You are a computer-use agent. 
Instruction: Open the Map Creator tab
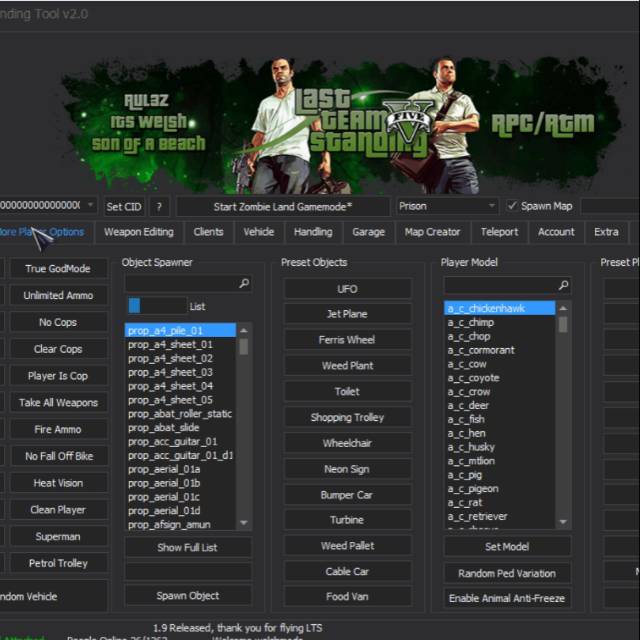click(432, 232)
